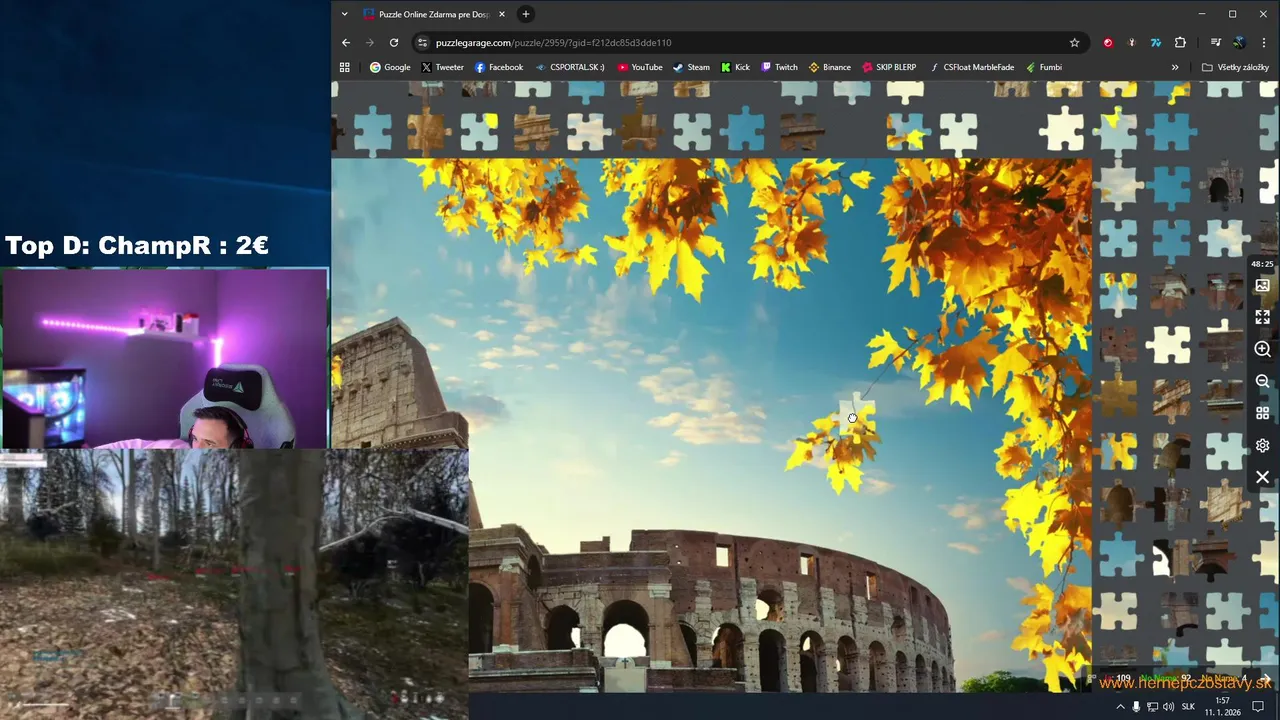Bookmark this page with the star
Image resolution: width=1280 pixels, height=720 pixels.
coord(1074,43)
